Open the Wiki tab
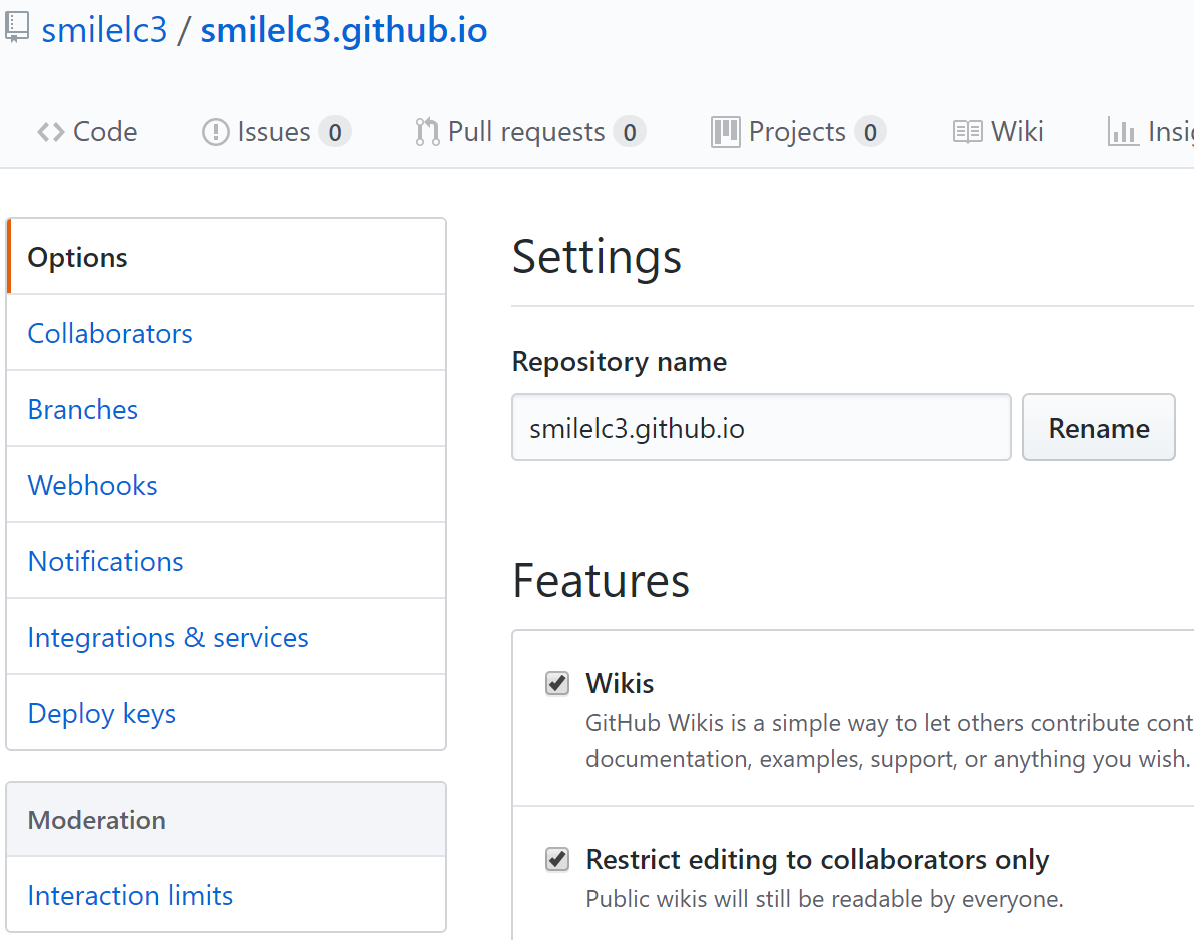The image size is (1194, 940). 998,132
